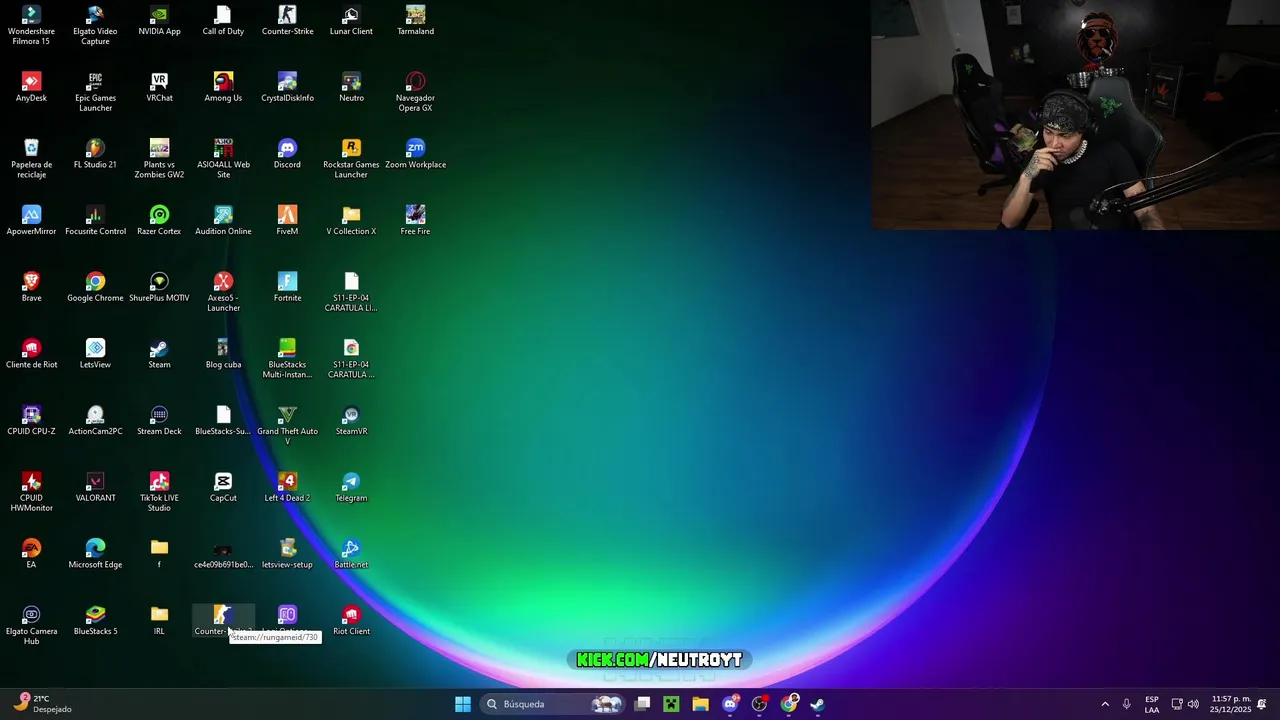Select the Focusrite Control shortcut
The image size is (1280, 720).
(95, 220)
